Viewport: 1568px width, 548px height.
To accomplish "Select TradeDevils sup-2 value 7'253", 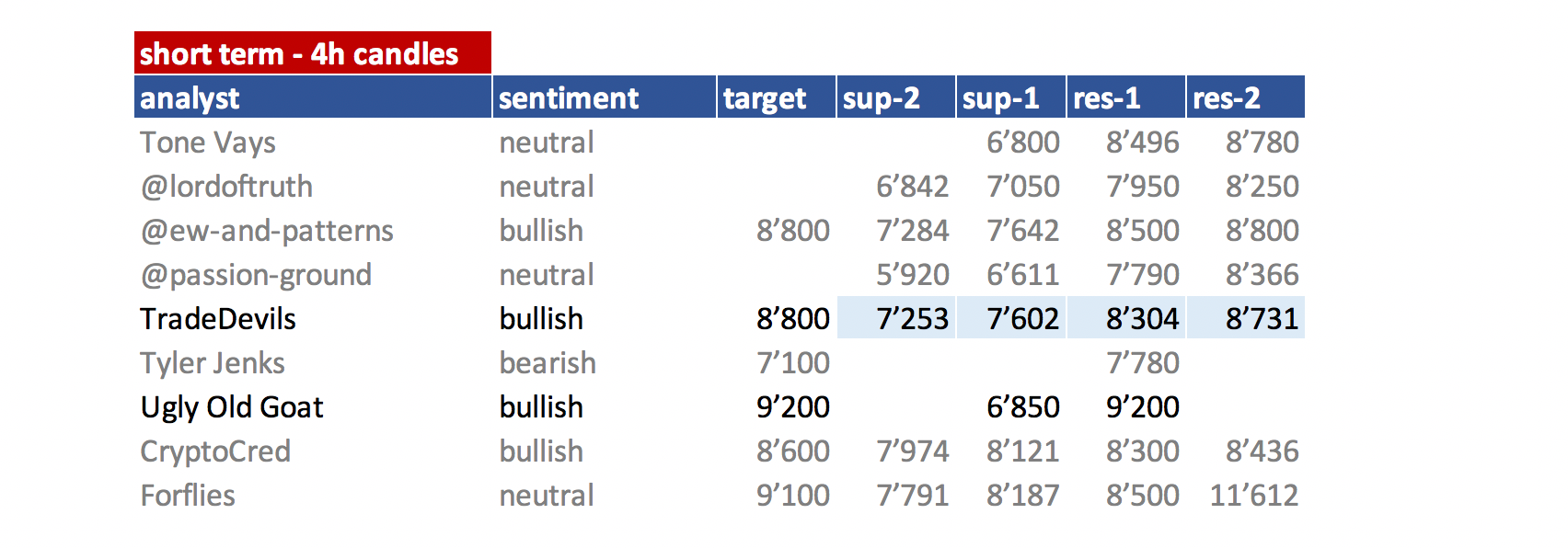I will click(896, 318).
